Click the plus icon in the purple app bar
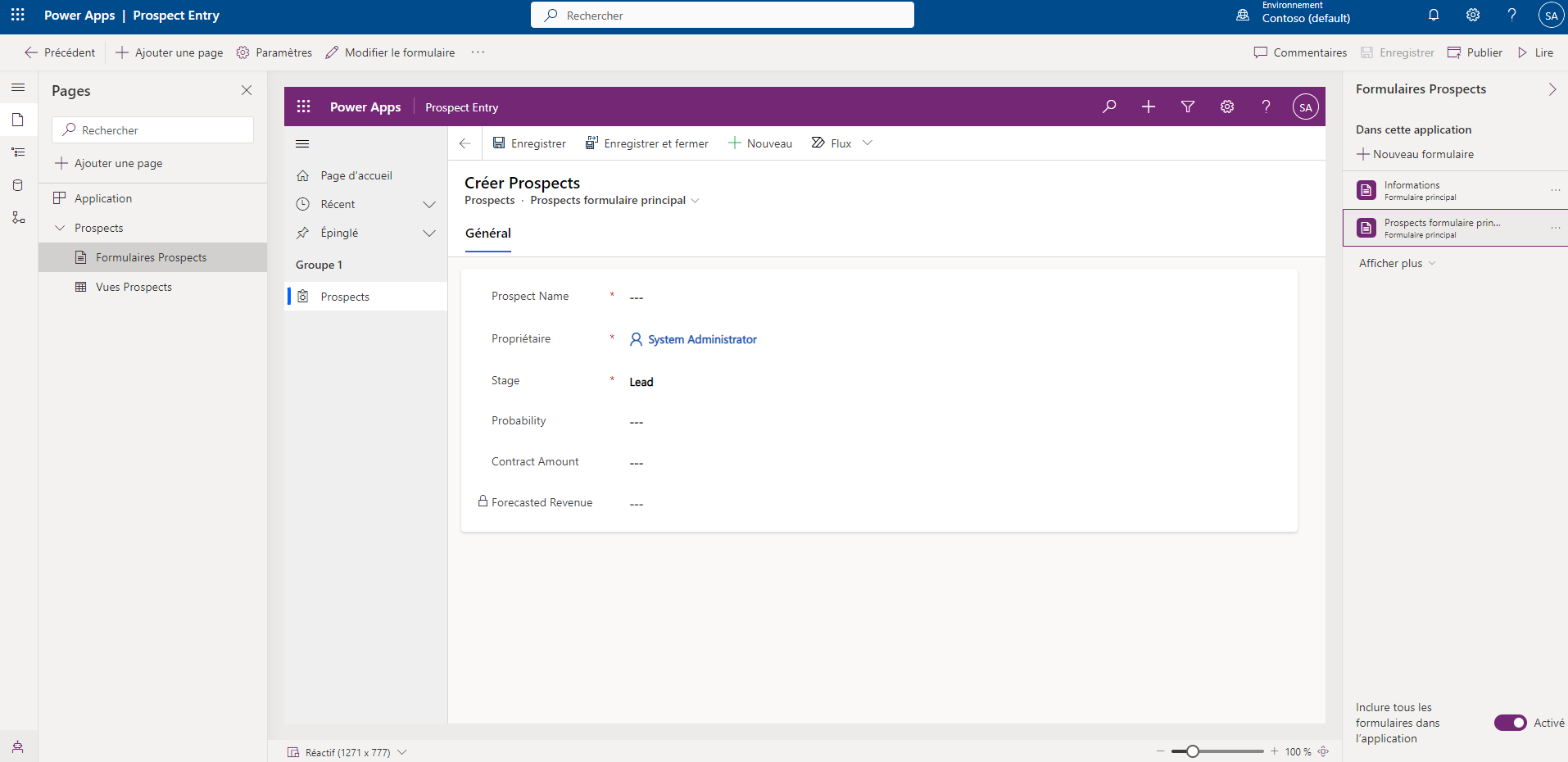The image size is (1568, 762). [1149, 107]
